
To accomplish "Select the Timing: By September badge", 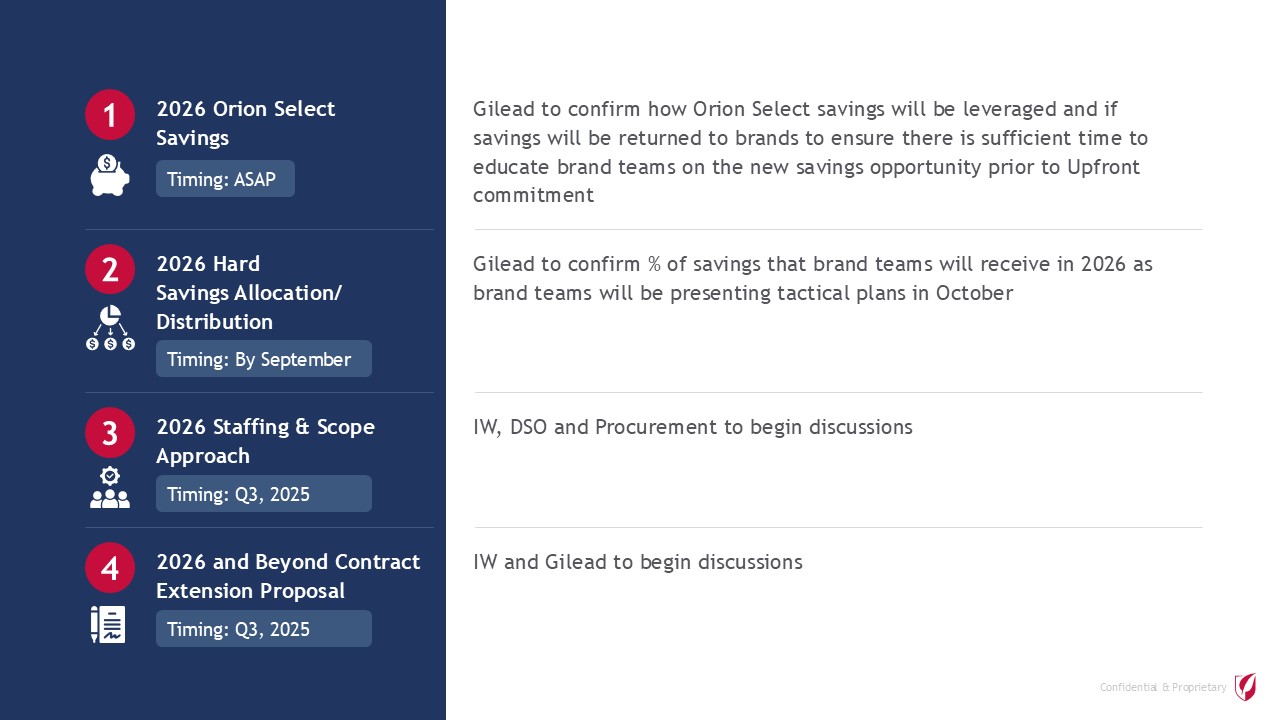I will pyautogui.click(x=263, y=359).
